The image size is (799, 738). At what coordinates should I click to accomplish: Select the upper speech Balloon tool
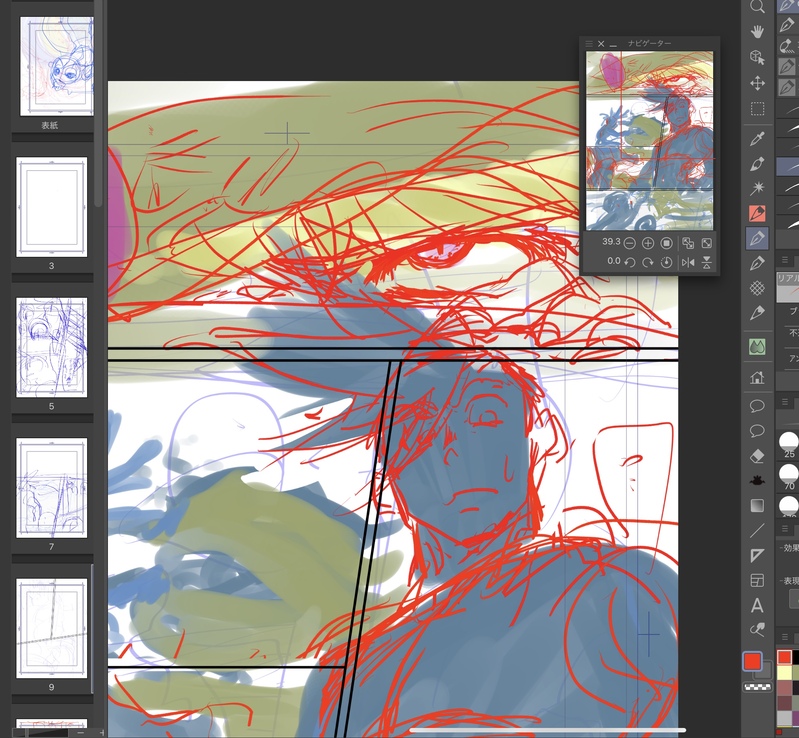click(757, 406)
